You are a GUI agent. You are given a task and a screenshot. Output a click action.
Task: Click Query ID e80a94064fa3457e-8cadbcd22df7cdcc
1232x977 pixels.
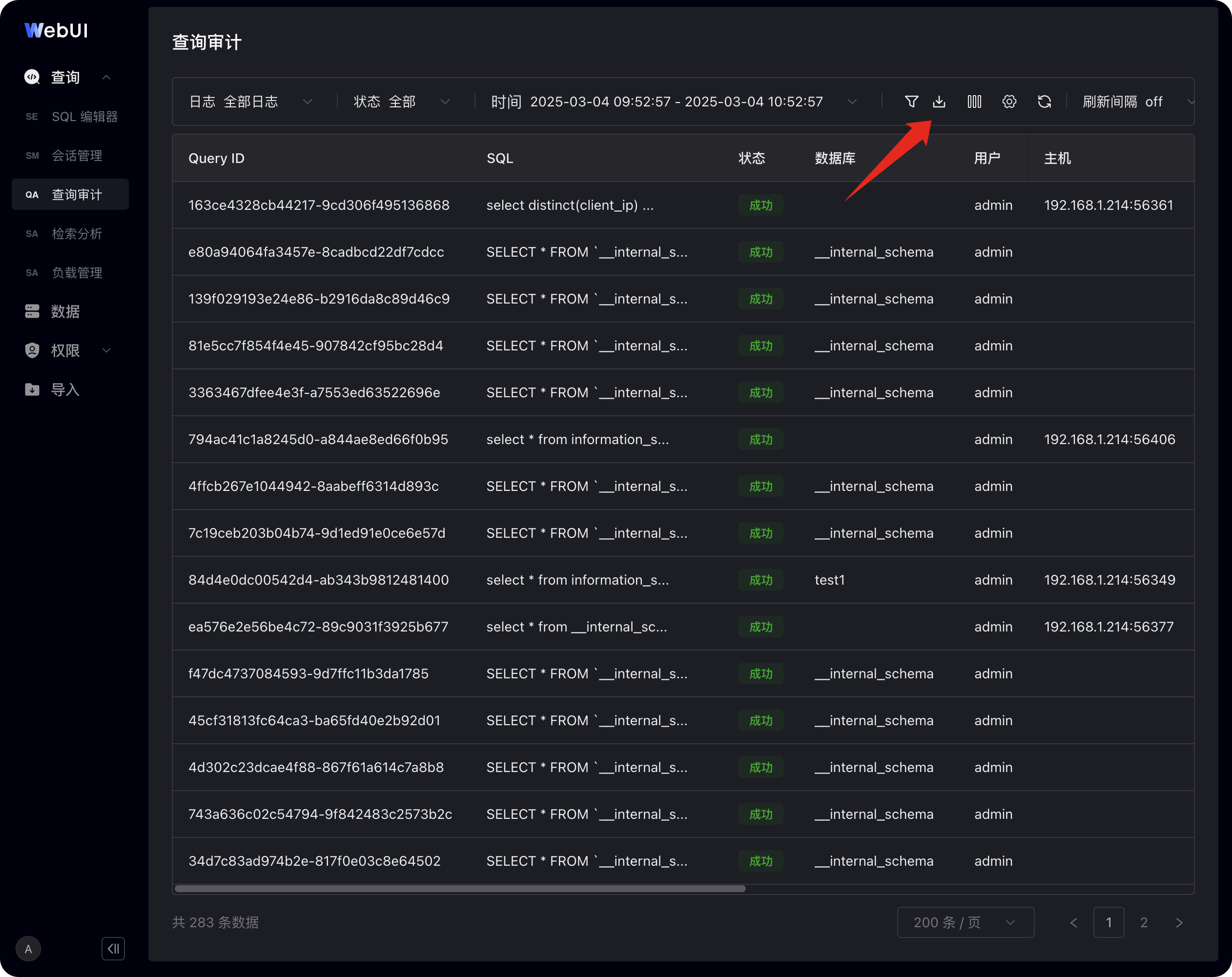[316, 252]
